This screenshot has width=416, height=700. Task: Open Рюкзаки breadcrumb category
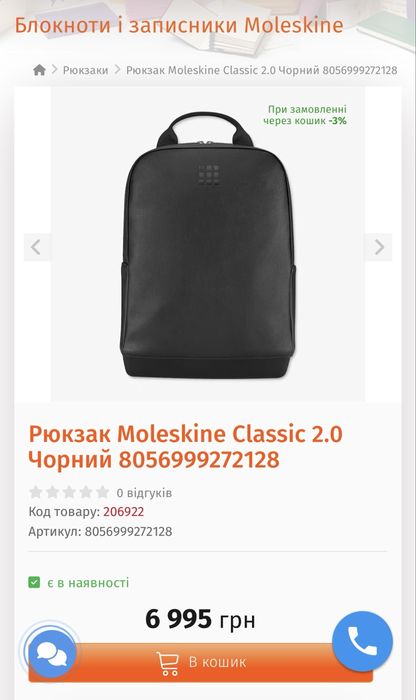(x=85, y=70)
